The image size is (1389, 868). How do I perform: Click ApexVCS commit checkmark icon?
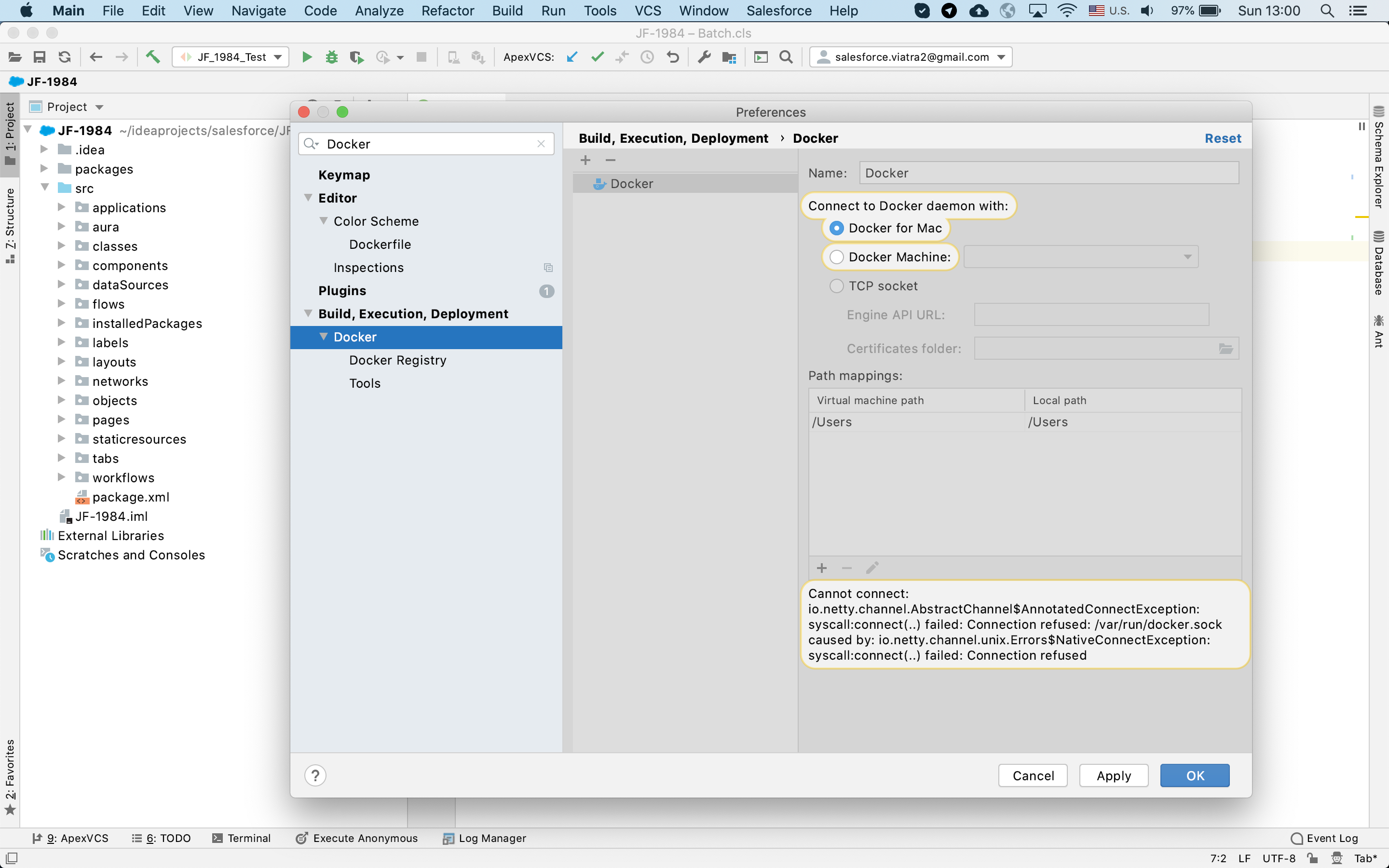coord(598,57)
